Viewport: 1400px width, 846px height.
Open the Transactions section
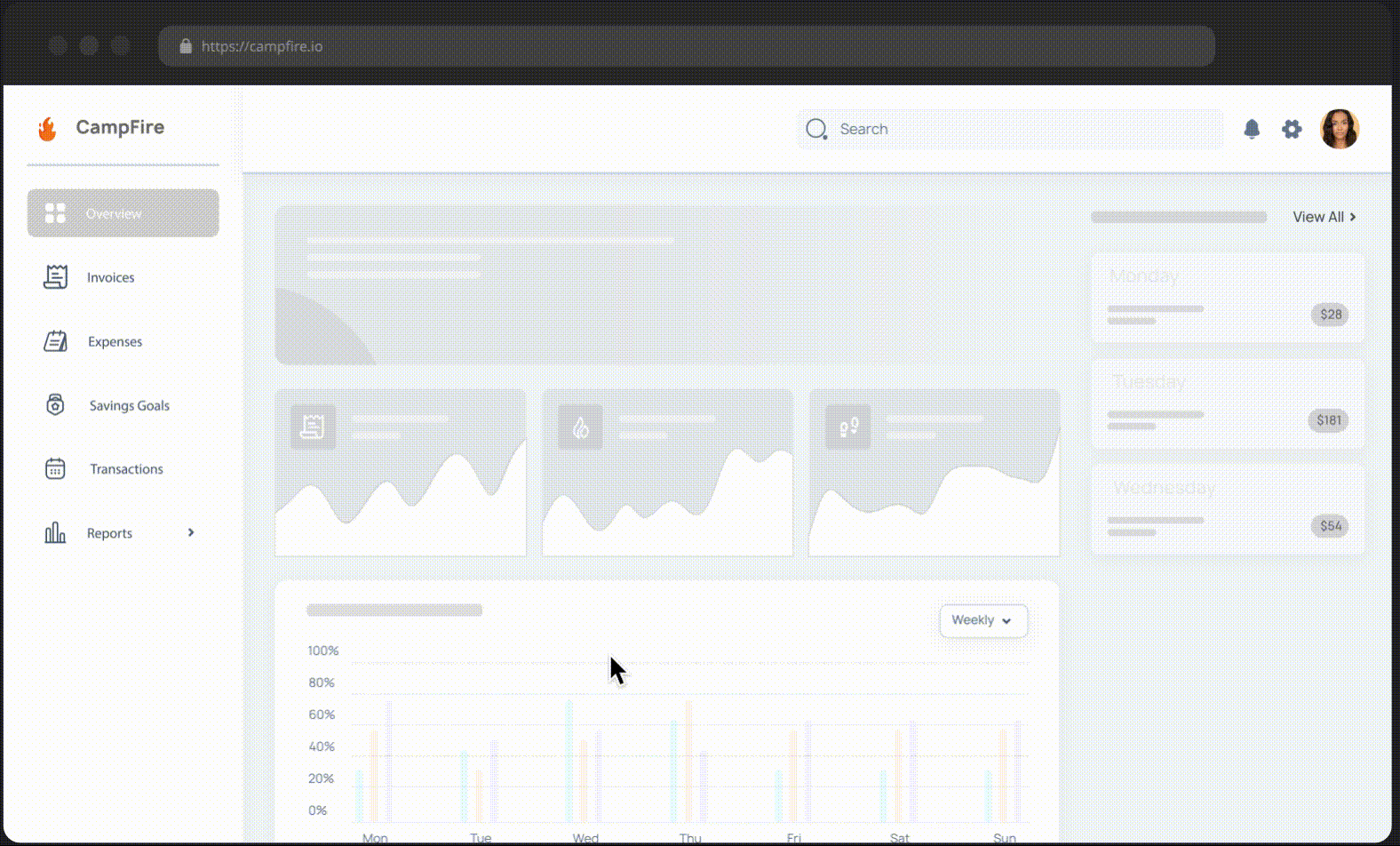[x=126, y=468]
